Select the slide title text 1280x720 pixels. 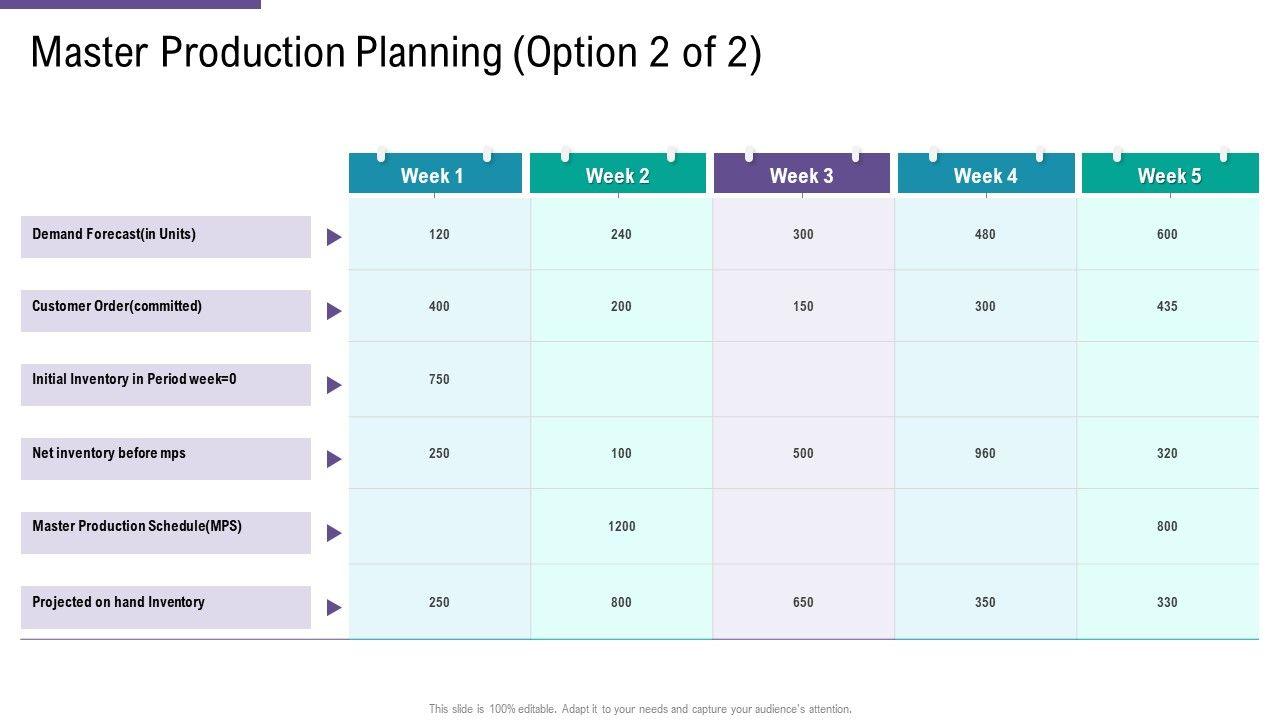396,53
